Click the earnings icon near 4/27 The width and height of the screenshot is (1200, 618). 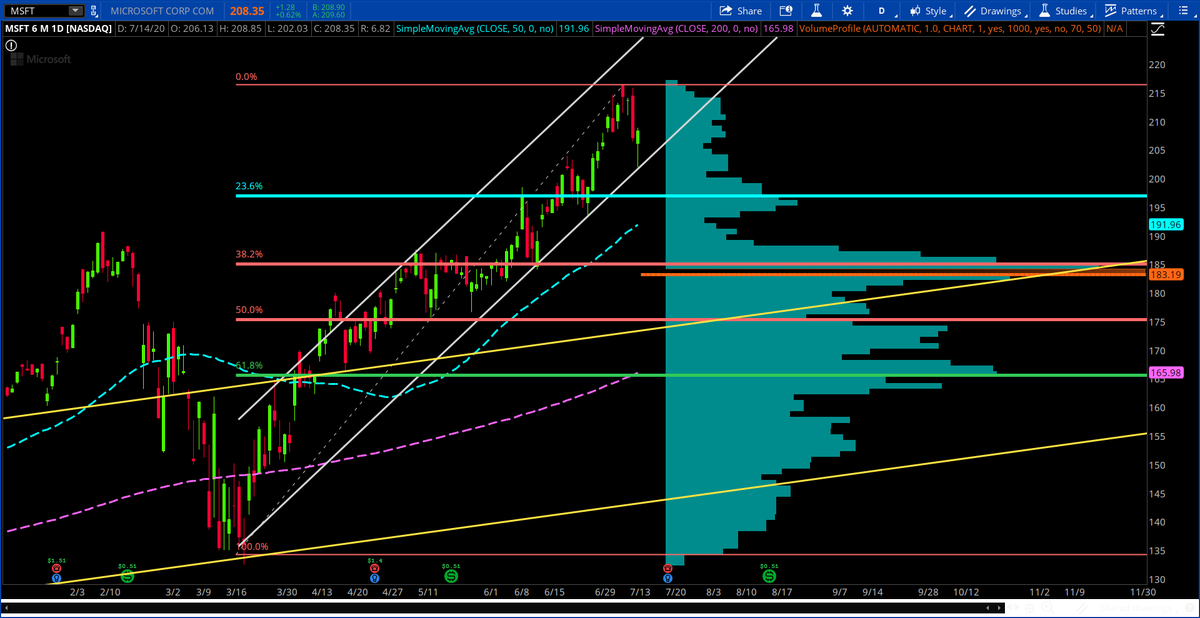click(x=373, y=569)
